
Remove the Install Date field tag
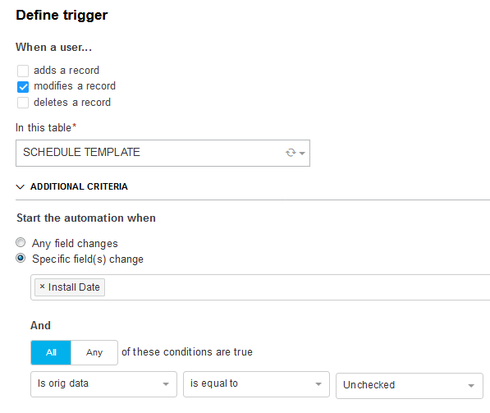42,286
